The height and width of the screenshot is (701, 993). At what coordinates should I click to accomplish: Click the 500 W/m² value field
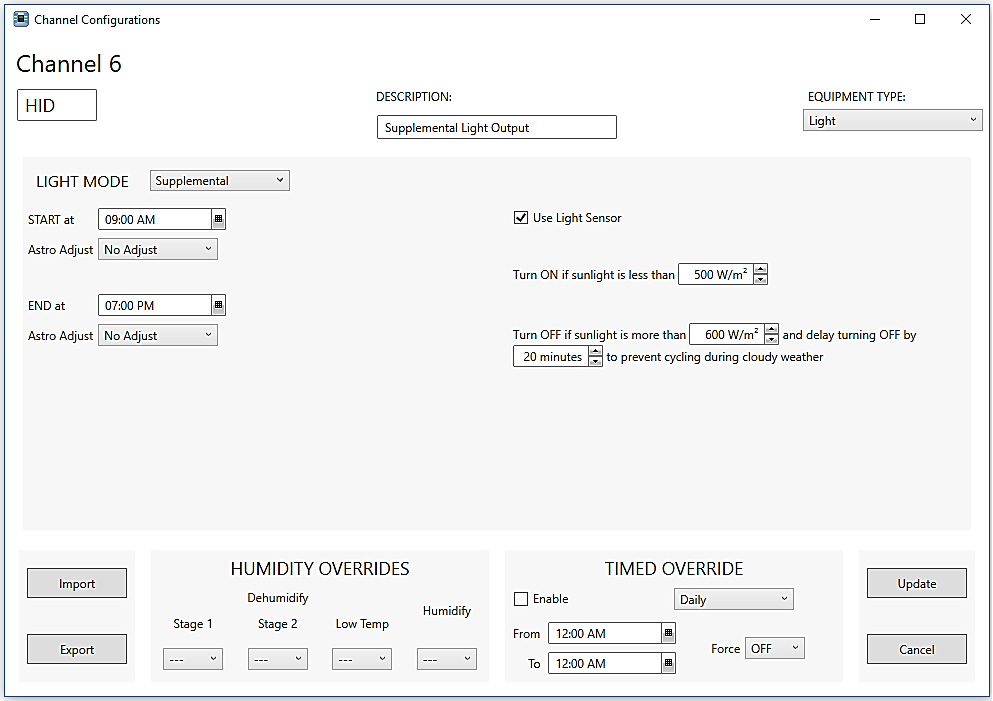[x=716, y=274]
